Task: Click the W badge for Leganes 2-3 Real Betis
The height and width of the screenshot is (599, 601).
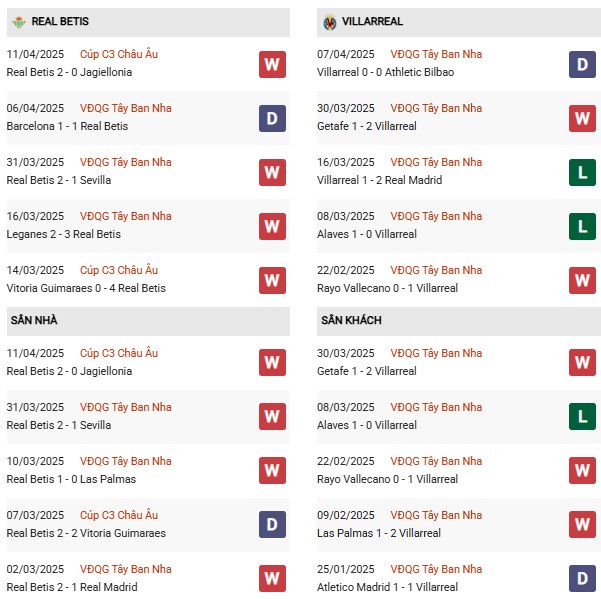Action: [272, 226]
